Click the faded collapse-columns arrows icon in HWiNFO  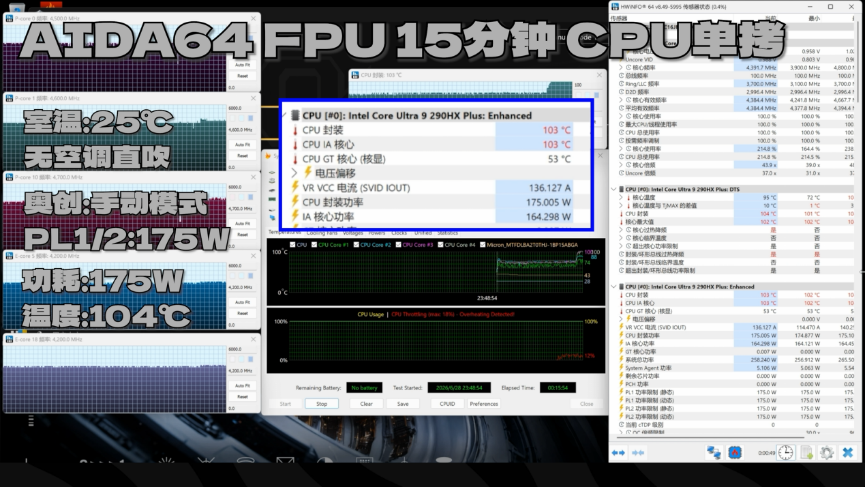click(x=638, y=453)
